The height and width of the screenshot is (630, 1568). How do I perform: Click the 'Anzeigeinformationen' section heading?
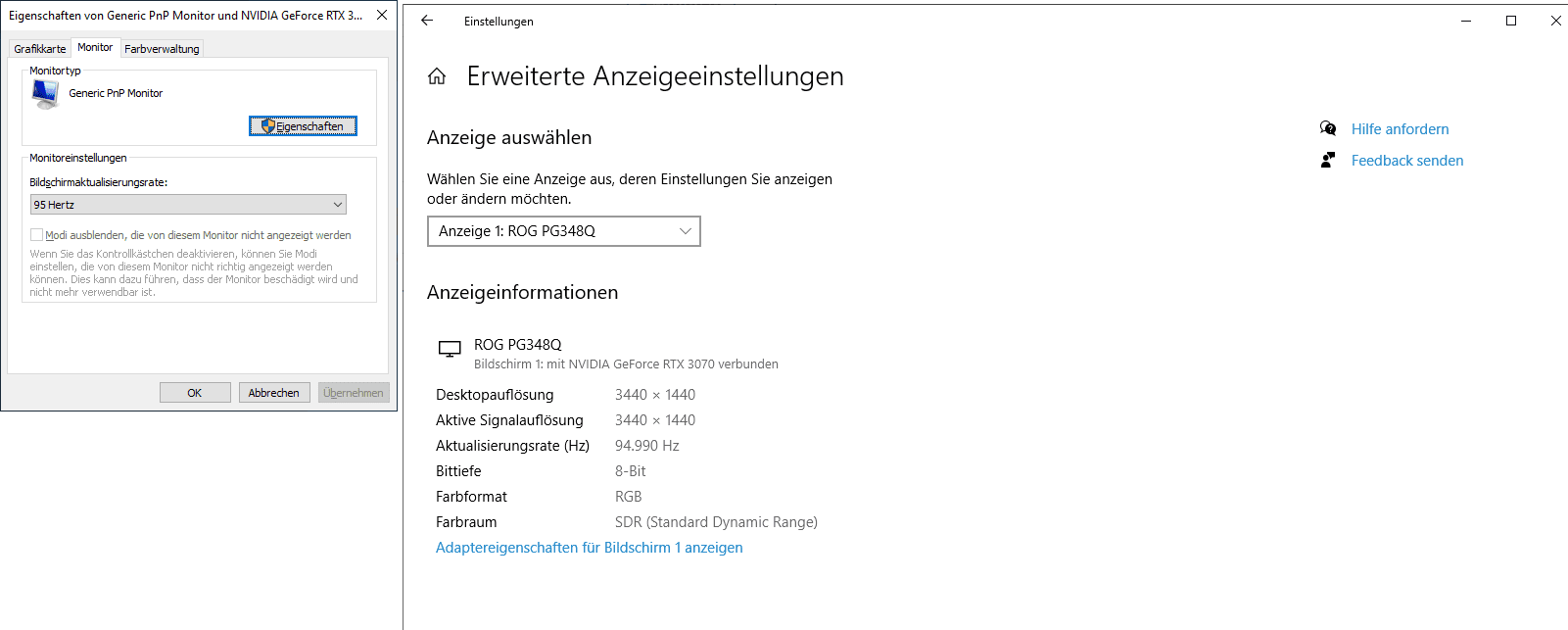pyautogui.click(x=522, y=292)
